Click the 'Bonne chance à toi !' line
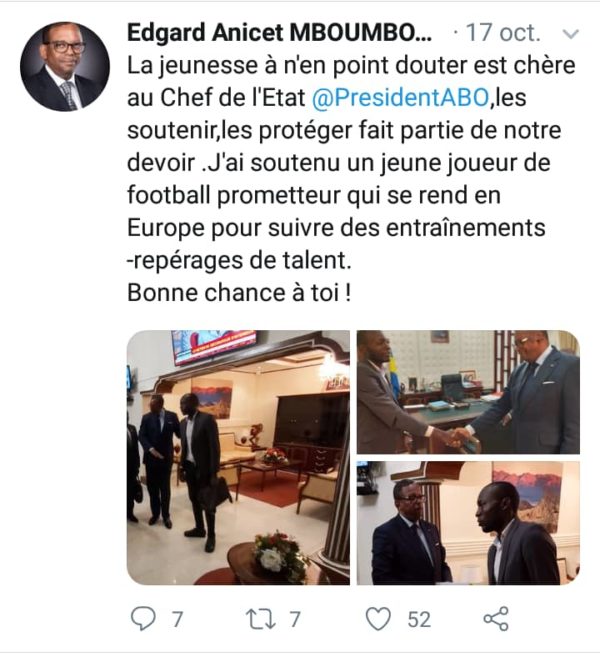This screenshot has height=657, width=600. pos(239,292)
